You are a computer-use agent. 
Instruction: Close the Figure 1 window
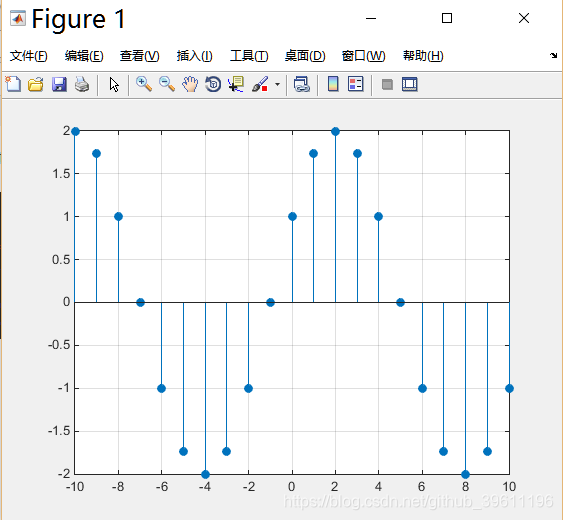click(524, 18)
